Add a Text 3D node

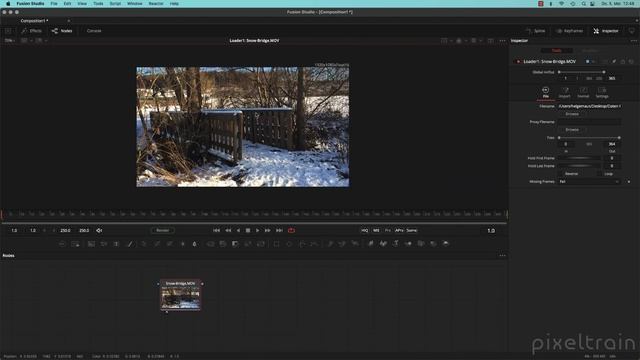point(396,244)
